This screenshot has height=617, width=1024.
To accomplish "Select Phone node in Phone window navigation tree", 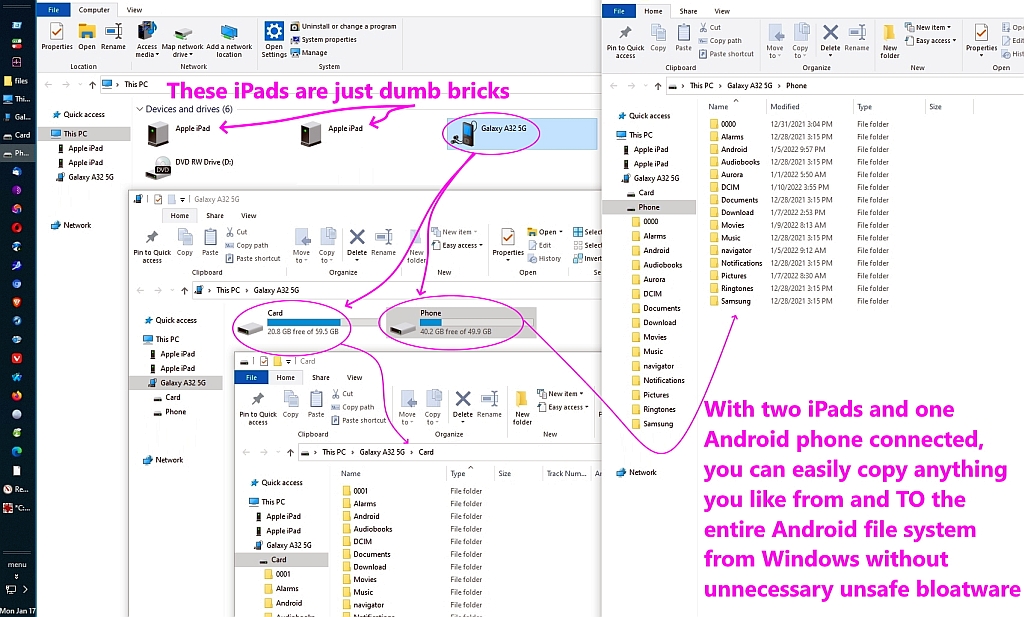I will 648,207.
